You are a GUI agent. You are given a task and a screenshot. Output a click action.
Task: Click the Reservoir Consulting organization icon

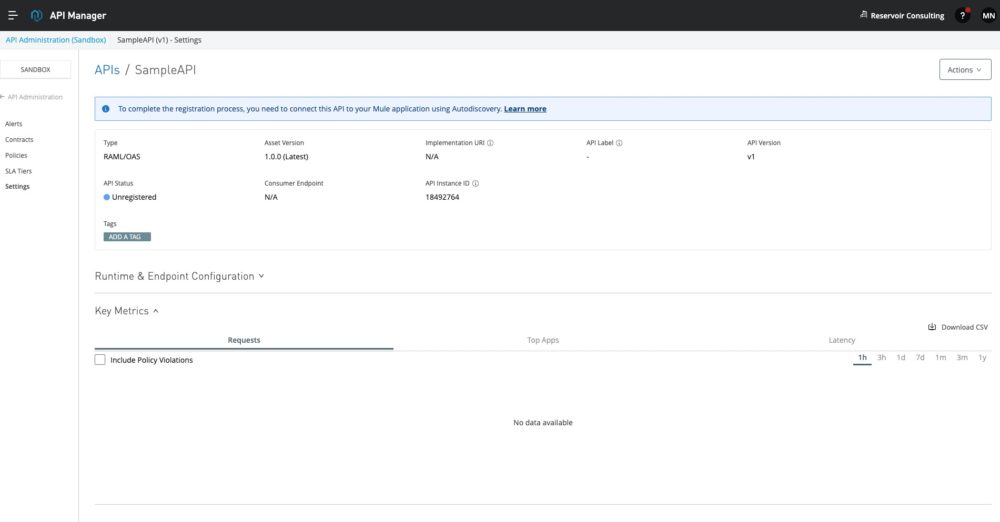[x=864, y=15]
